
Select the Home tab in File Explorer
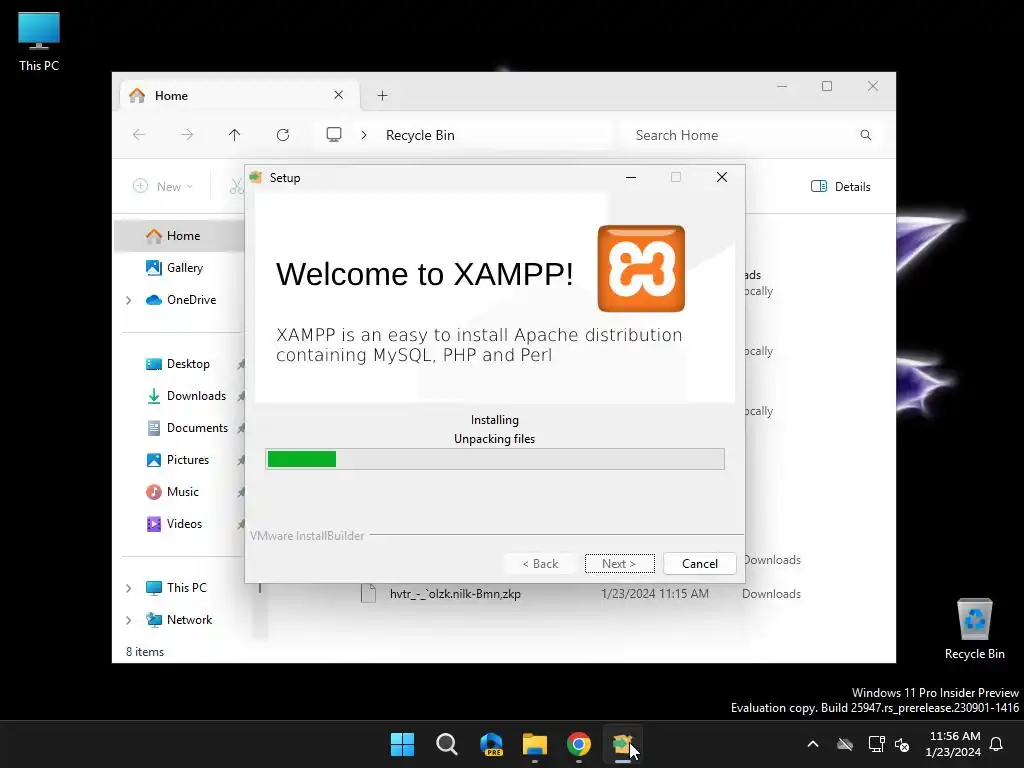(239, 95)
